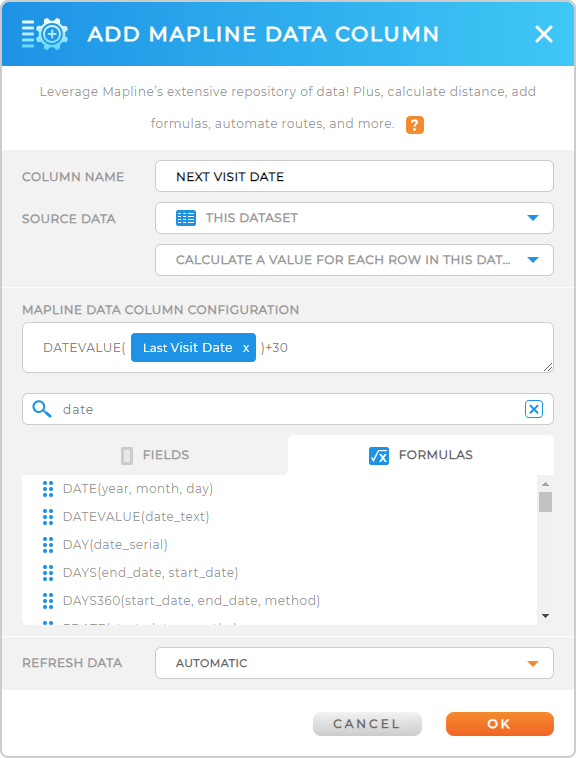
Task: Switch to the Formulas tab
Action: (x=421, y=455)
